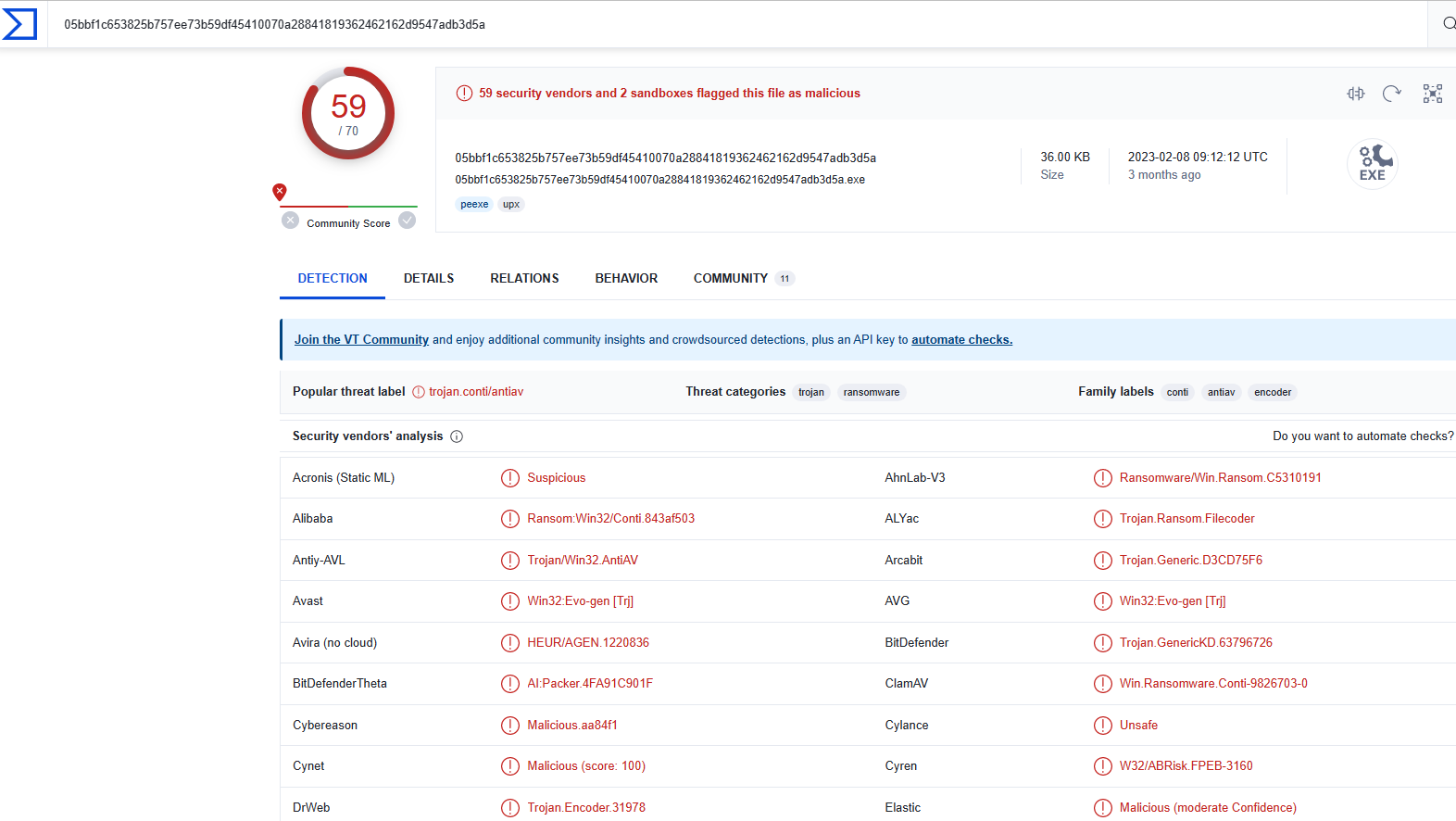This screenshot has height=821, width=1456.
Task: Click the BitDefender detection warning icon
Action: click(x=1102, y=643)
